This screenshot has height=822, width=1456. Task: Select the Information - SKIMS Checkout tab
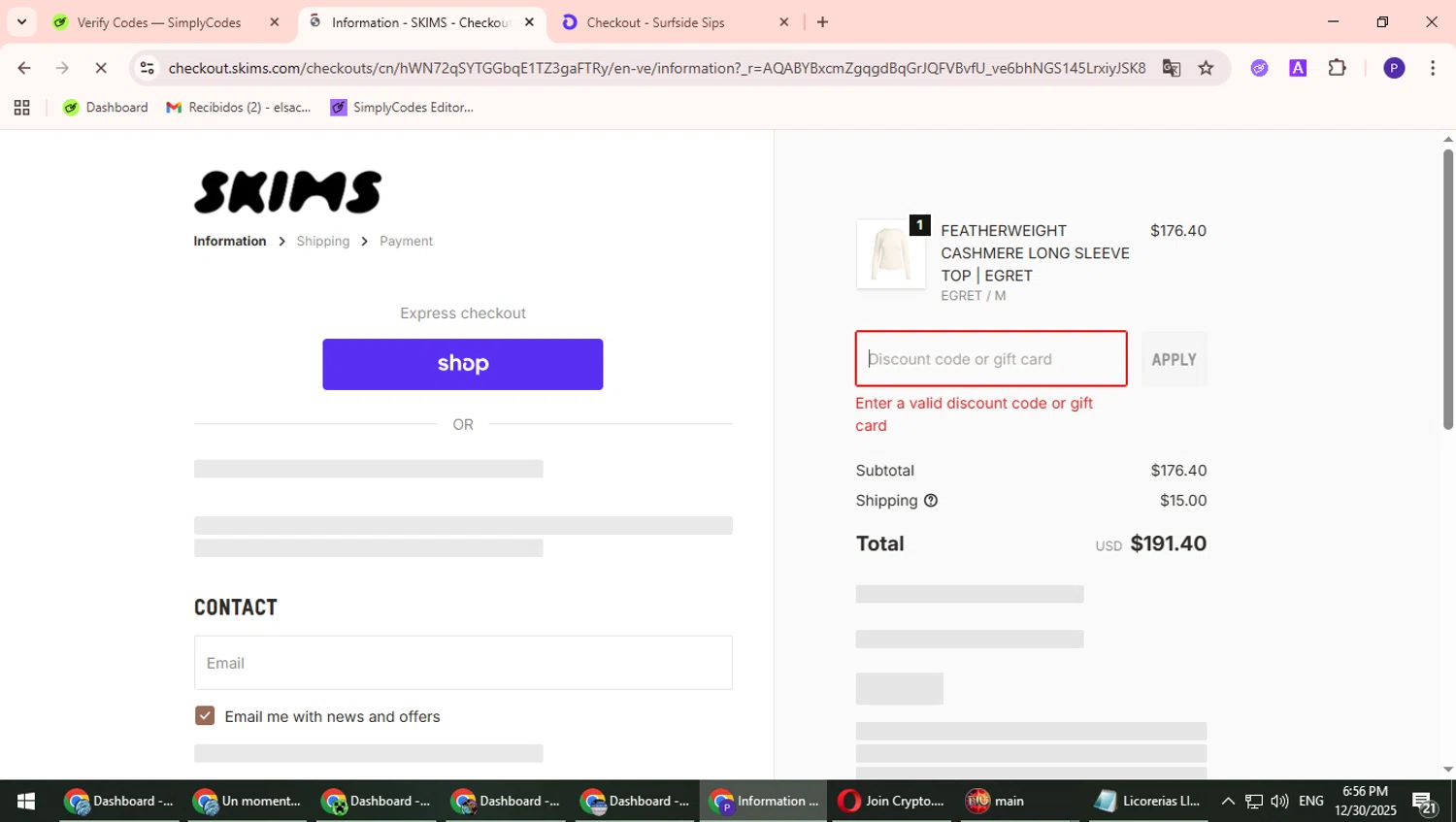pos(419,22)
